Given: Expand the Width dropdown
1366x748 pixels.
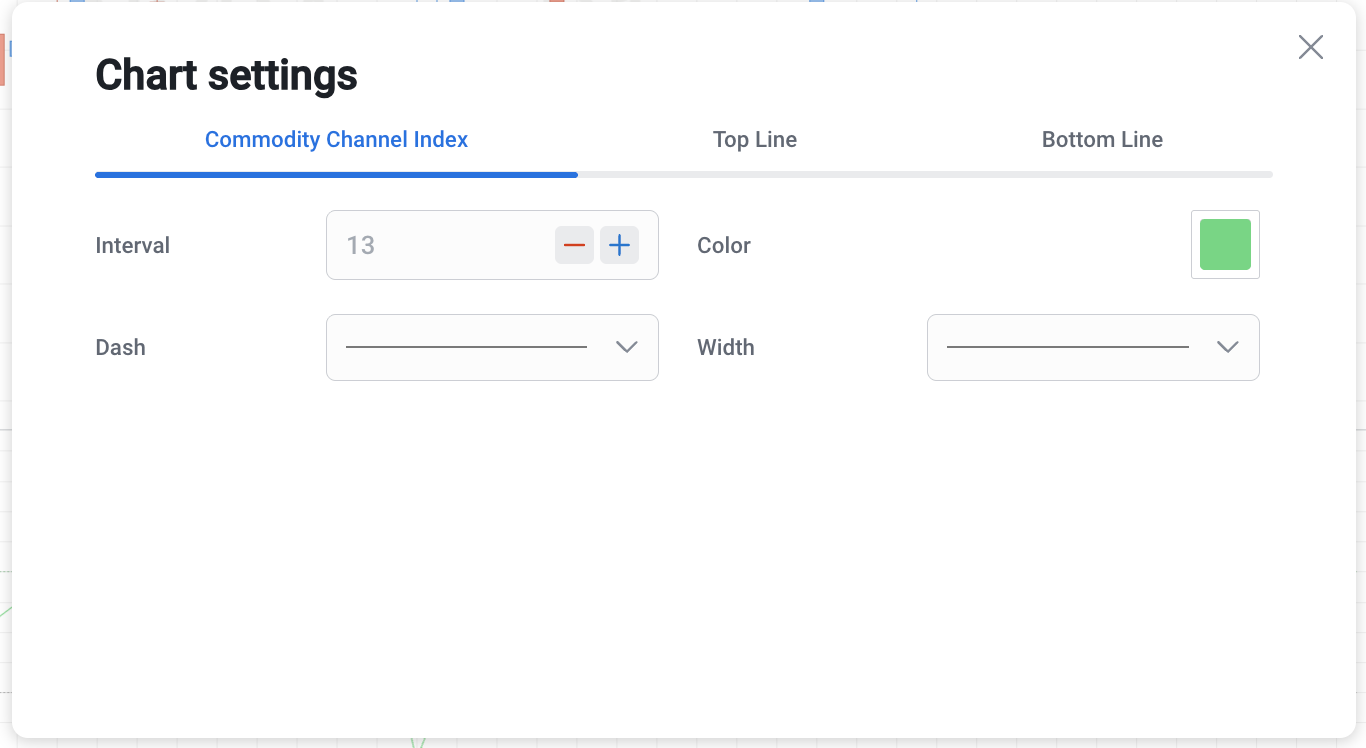Looking at the screenshot, I should [x=1093, y=347].
